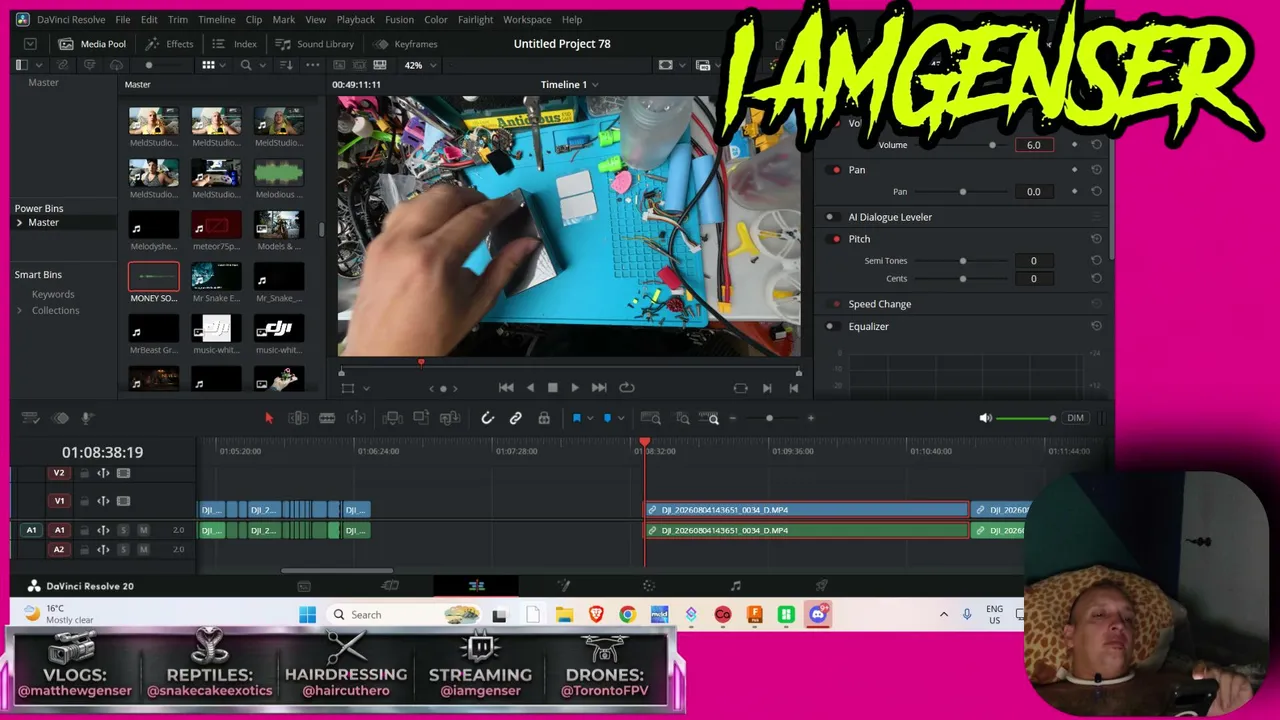Open the Effects panel button
This screenshot has width=1280, height=720.
coord(169,44)
